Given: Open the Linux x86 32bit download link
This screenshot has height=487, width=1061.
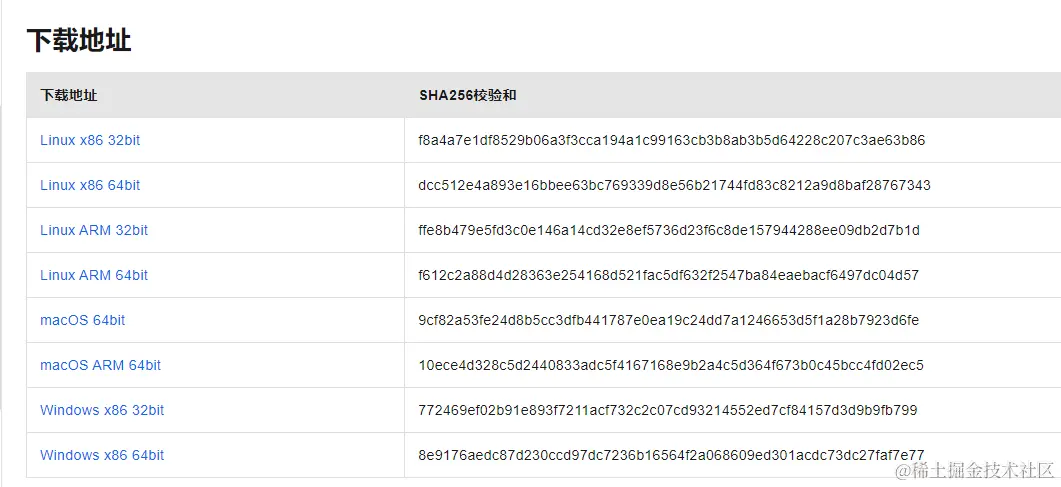Looking at the screenshot, I should pyautogui.click(x=90, y=140).
